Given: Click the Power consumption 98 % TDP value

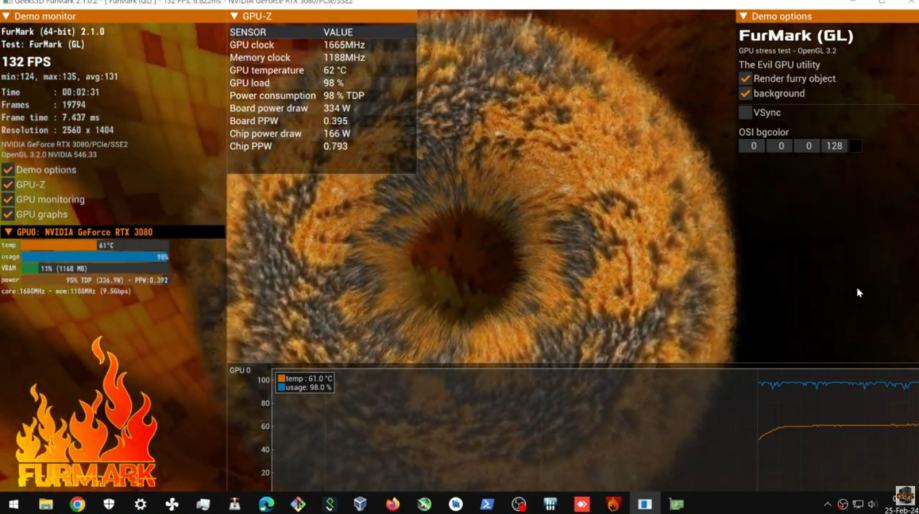Looking at the screenshot, I should pyautogui.click(x=344, y=96).
